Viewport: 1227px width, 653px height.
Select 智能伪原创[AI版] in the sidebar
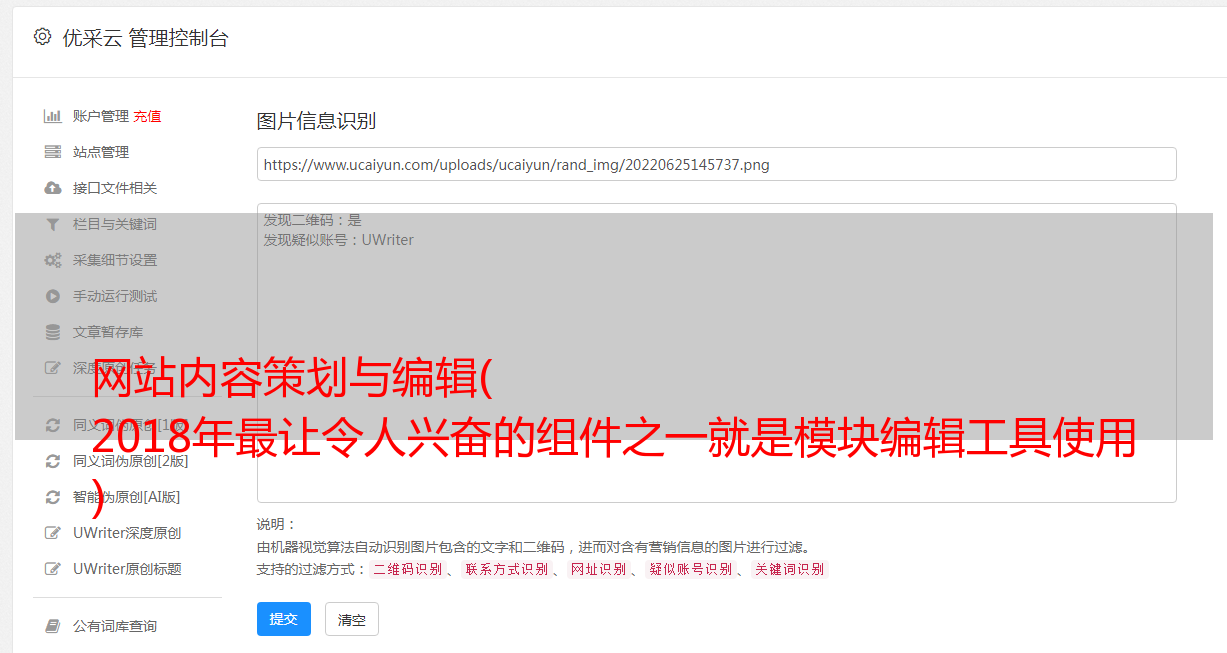127,497
